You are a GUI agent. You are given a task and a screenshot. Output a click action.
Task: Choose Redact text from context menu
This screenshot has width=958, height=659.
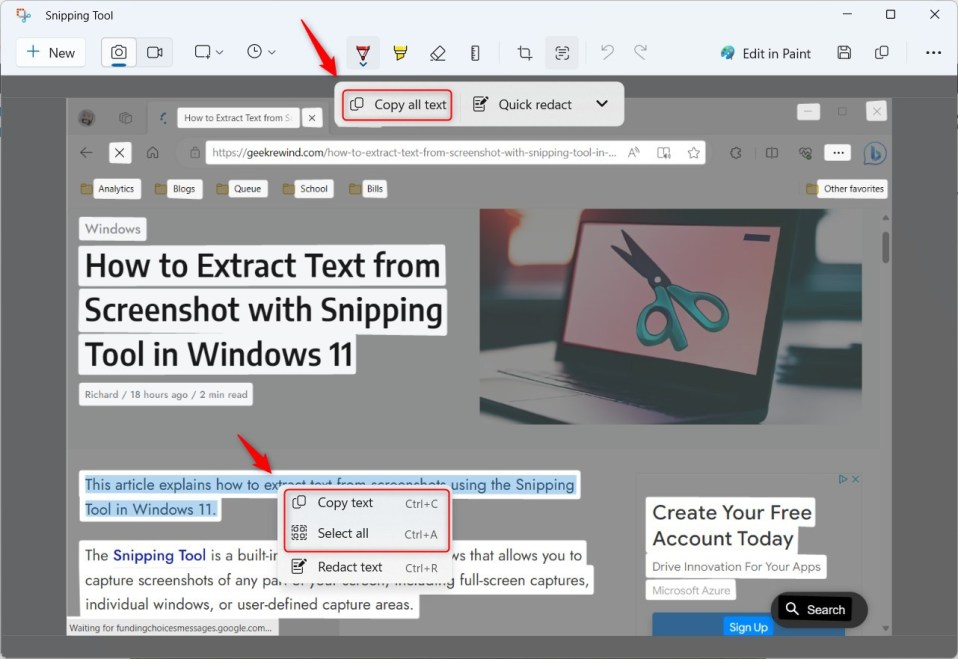point(365,567)
